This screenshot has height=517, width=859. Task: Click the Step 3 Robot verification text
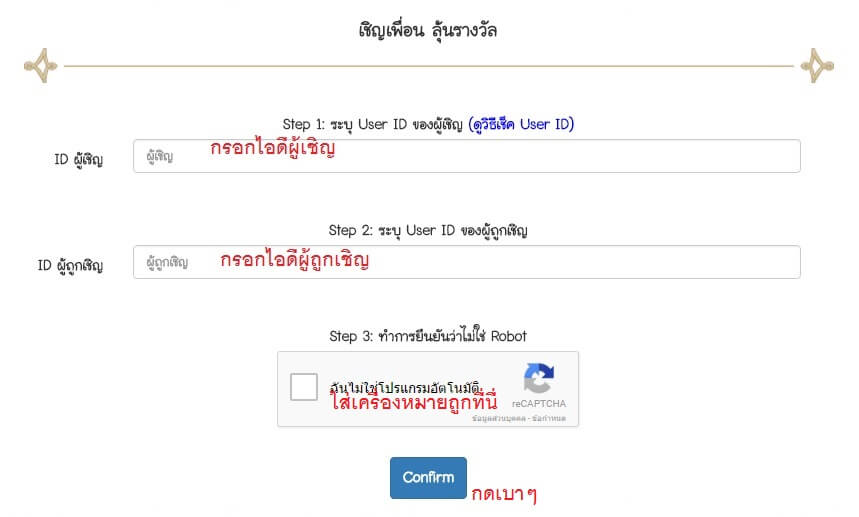428,336
